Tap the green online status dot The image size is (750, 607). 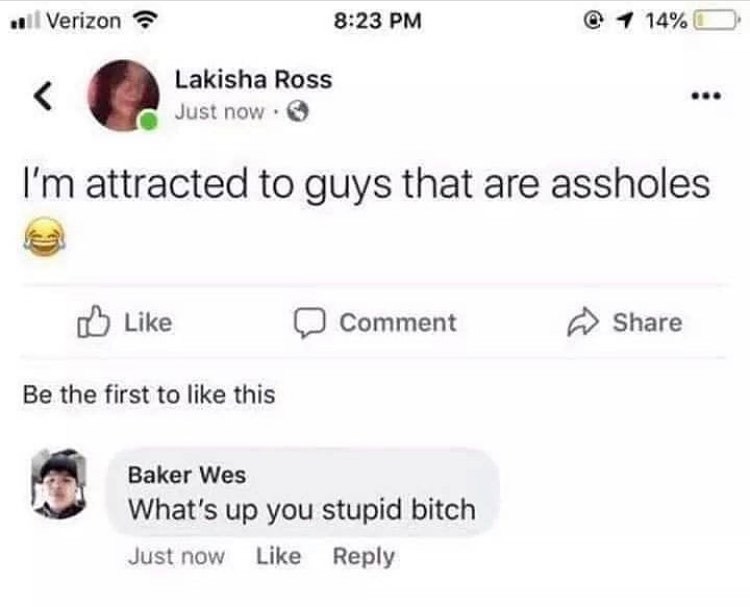pyautogui.click(x=149, y=120)
